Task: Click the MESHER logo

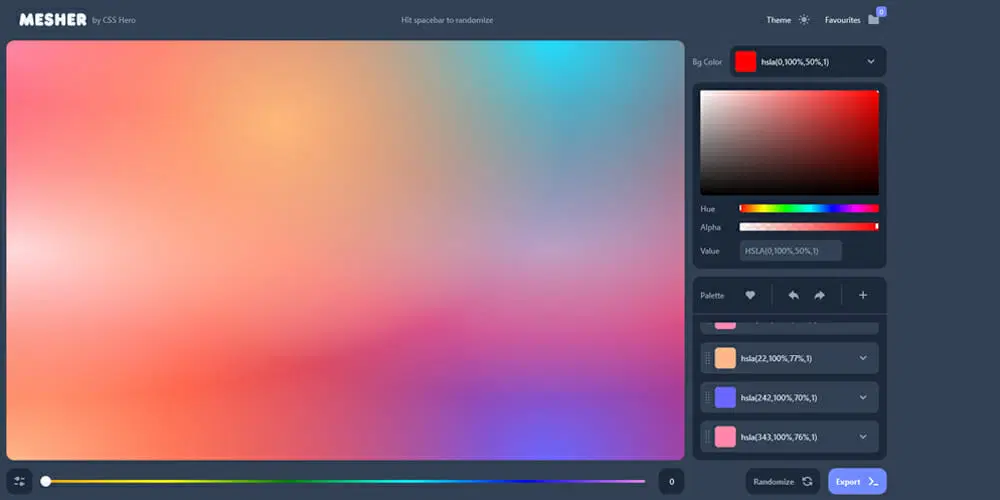Action: click(x=53, y=20)
